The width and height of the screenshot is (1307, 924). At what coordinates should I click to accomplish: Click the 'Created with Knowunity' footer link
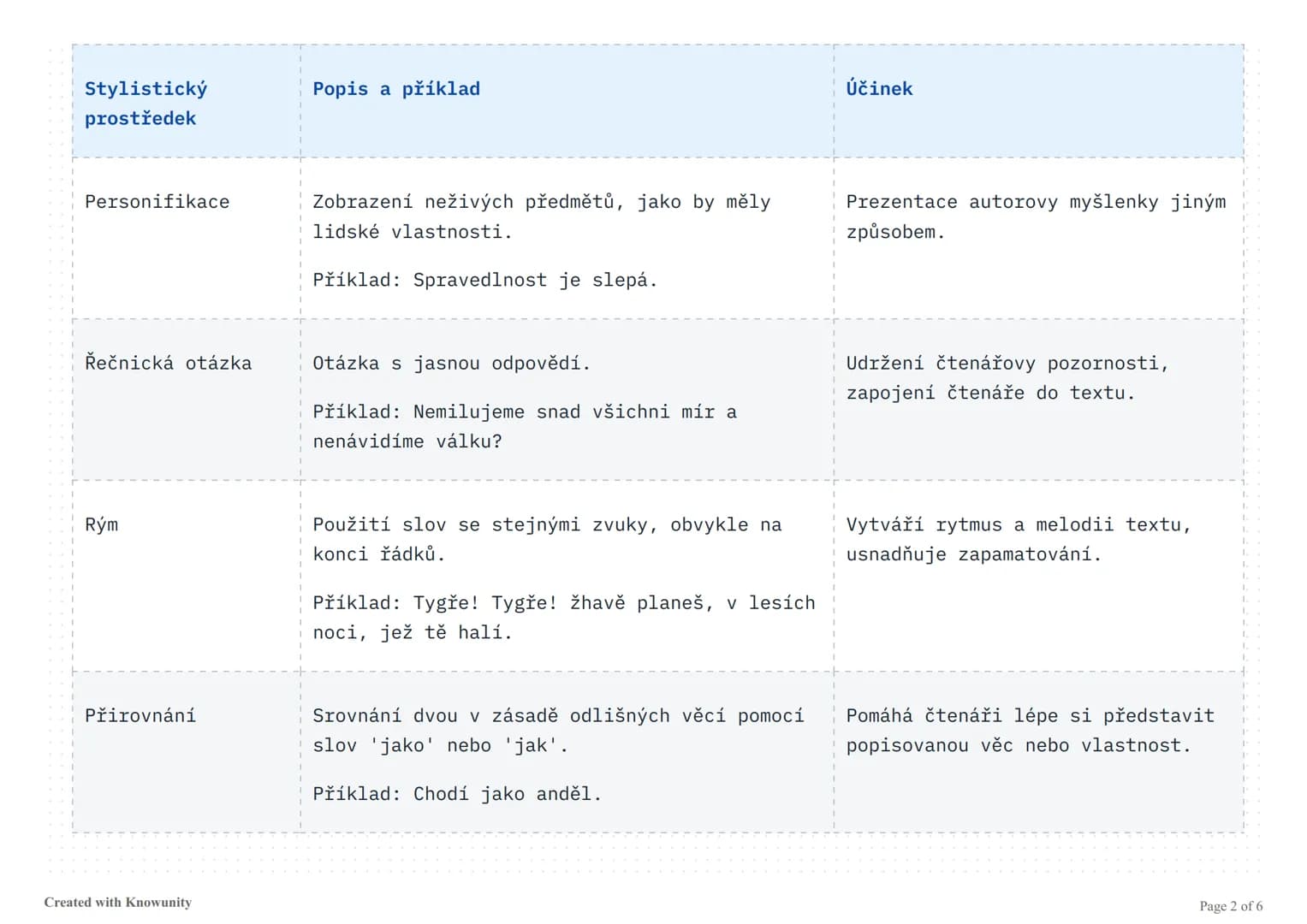click(x=118, y=902)
